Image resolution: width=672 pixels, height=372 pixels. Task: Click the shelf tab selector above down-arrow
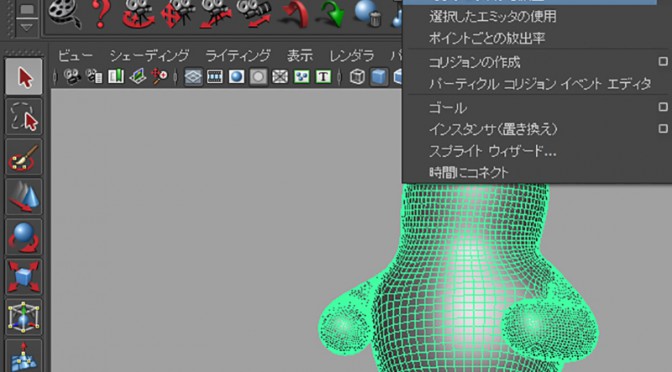coord(27,9)
